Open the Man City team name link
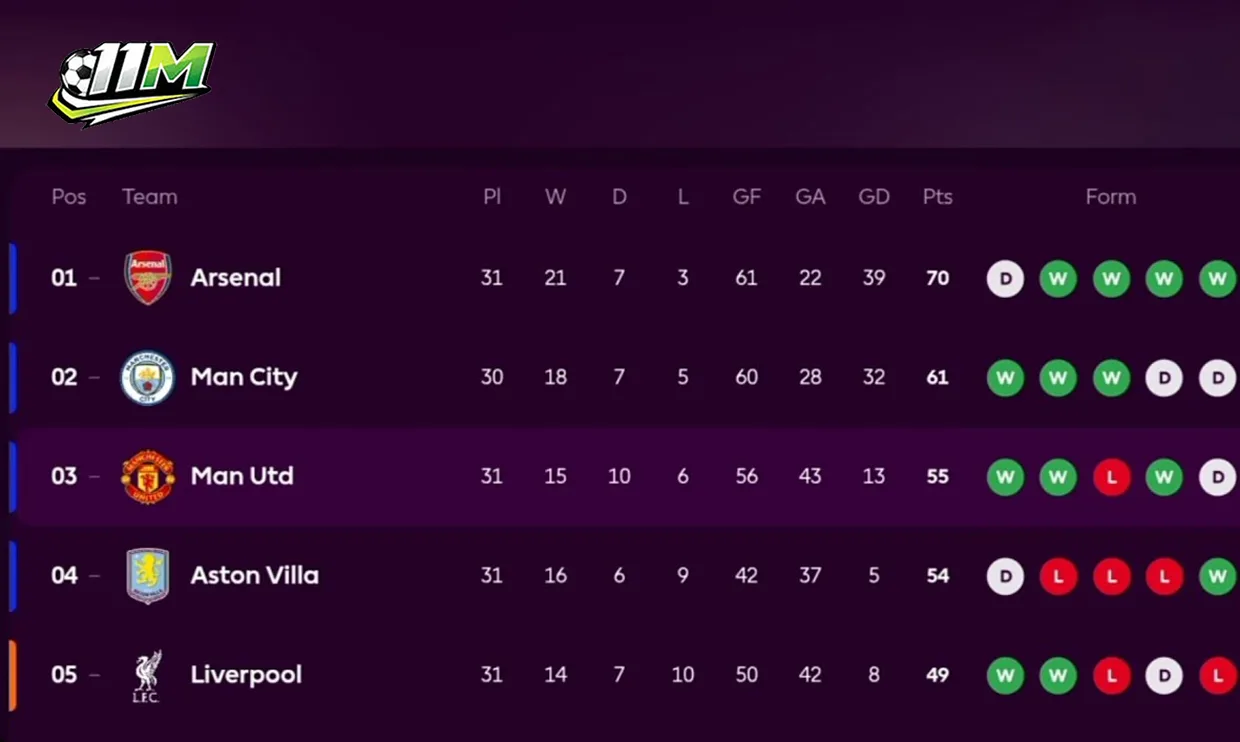The image size is (1240, 742). pyautogui.click(x=244, y=377)
